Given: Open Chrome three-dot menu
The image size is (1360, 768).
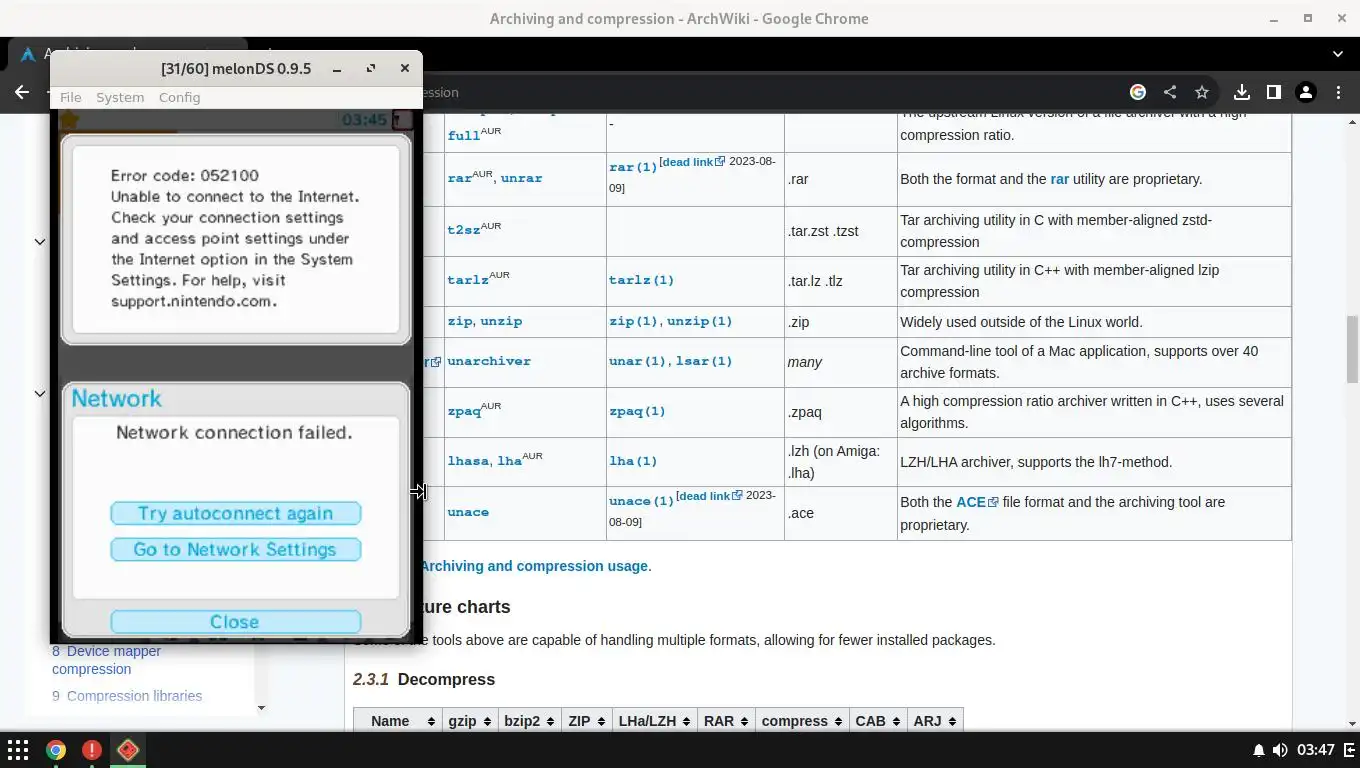Looking at the screenshot, I should pyautogui.click(x=1338, y=92).
